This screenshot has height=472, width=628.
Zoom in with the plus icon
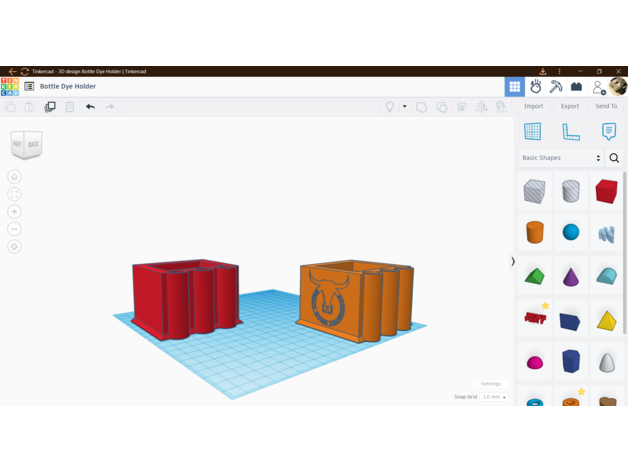[x=14, y=212]
